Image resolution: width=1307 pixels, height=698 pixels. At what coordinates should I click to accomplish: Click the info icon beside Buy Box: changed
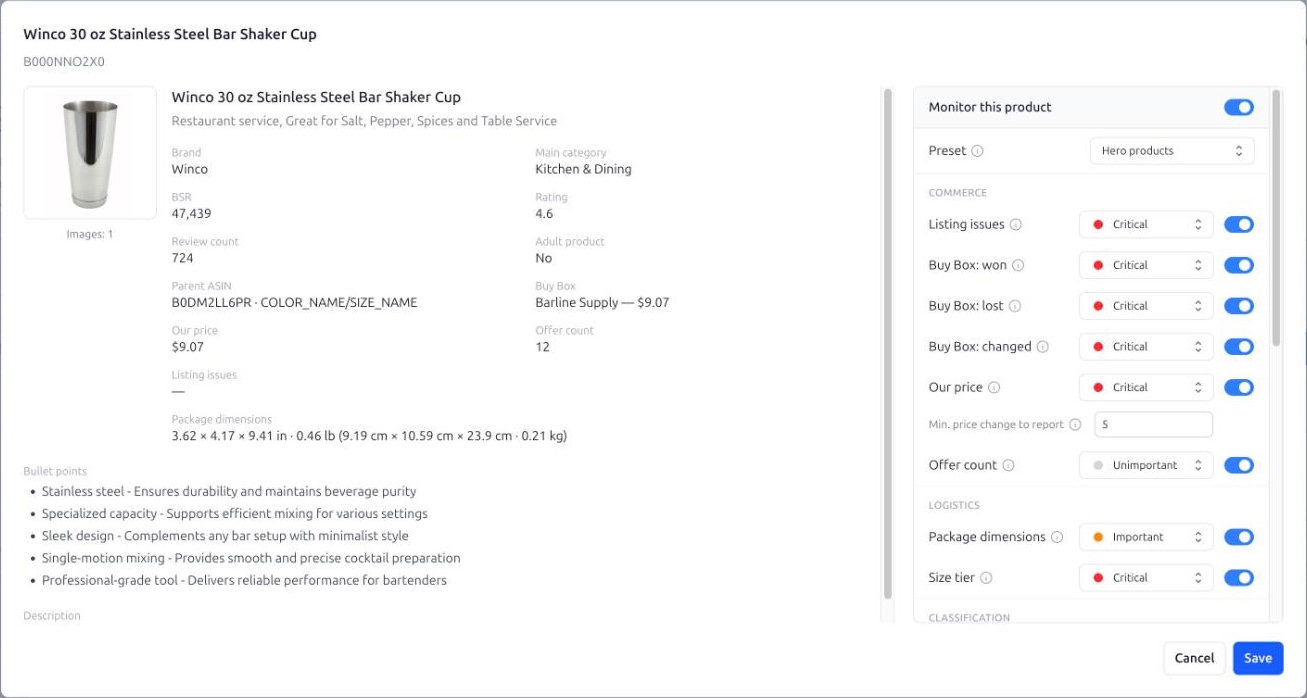pos(1042,347)
